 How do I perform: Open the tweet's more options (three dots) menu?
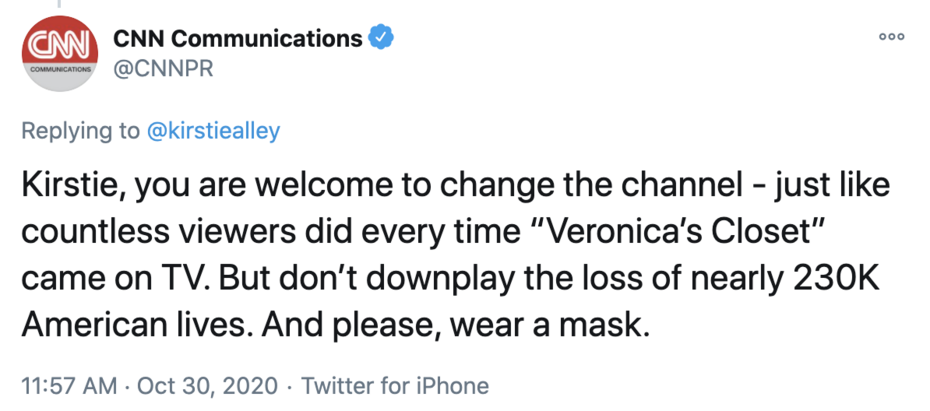(891, 36)
